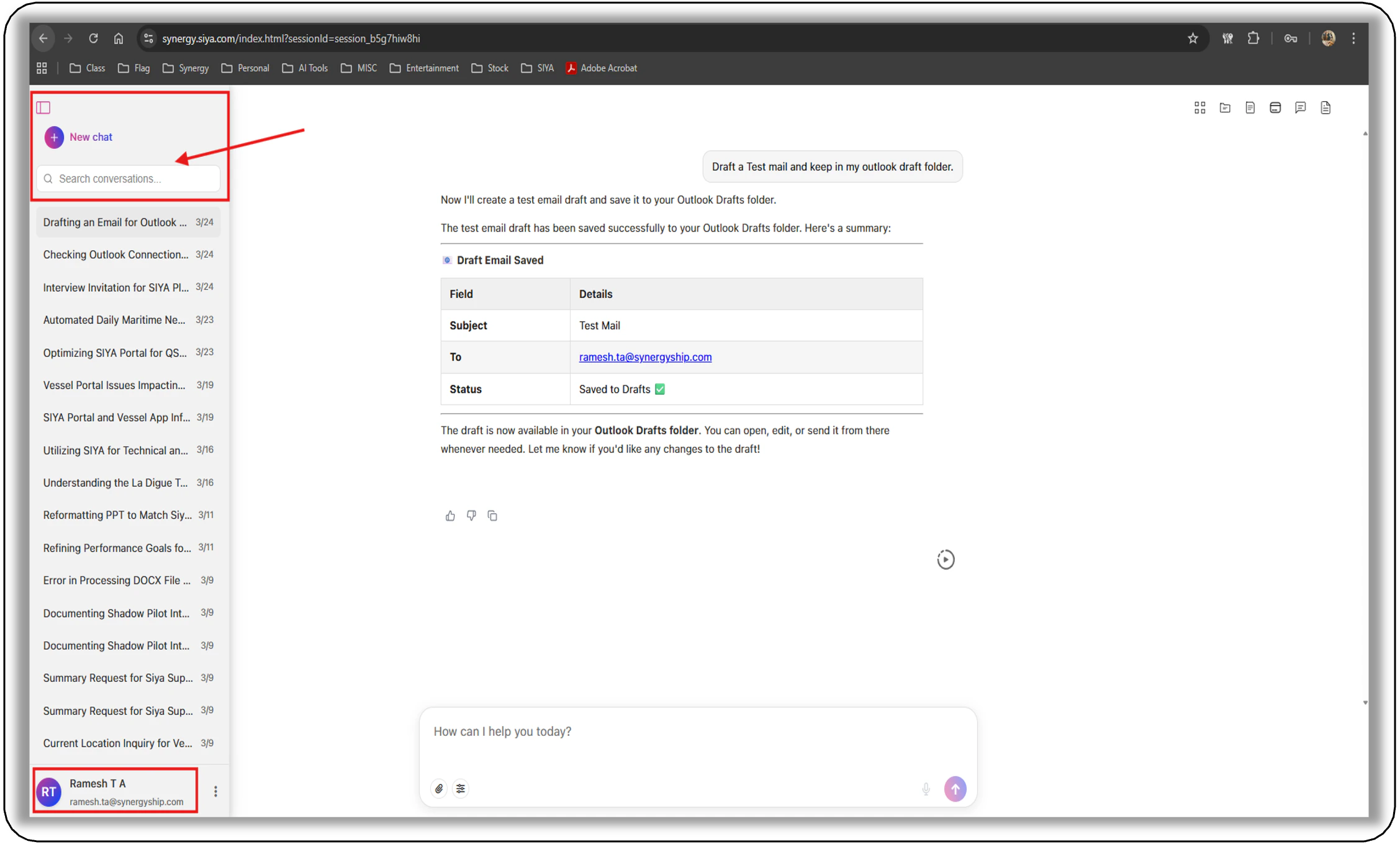This screenshot has width=1400, height=847.
Task: View site information icon in address bar
Action: (x=148, y=38)
